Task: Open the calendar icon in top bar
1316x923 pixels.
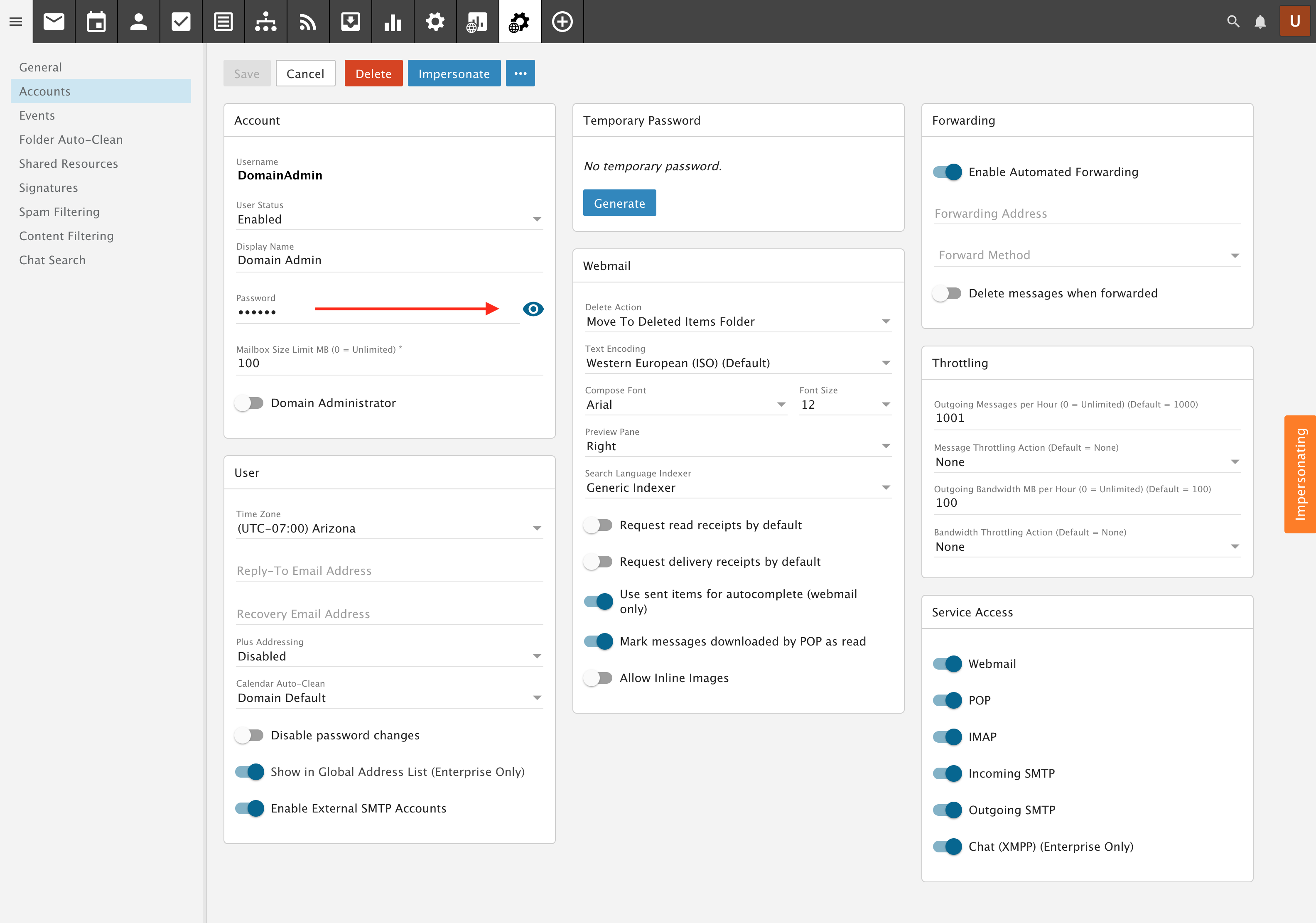Action: [96, 22]
